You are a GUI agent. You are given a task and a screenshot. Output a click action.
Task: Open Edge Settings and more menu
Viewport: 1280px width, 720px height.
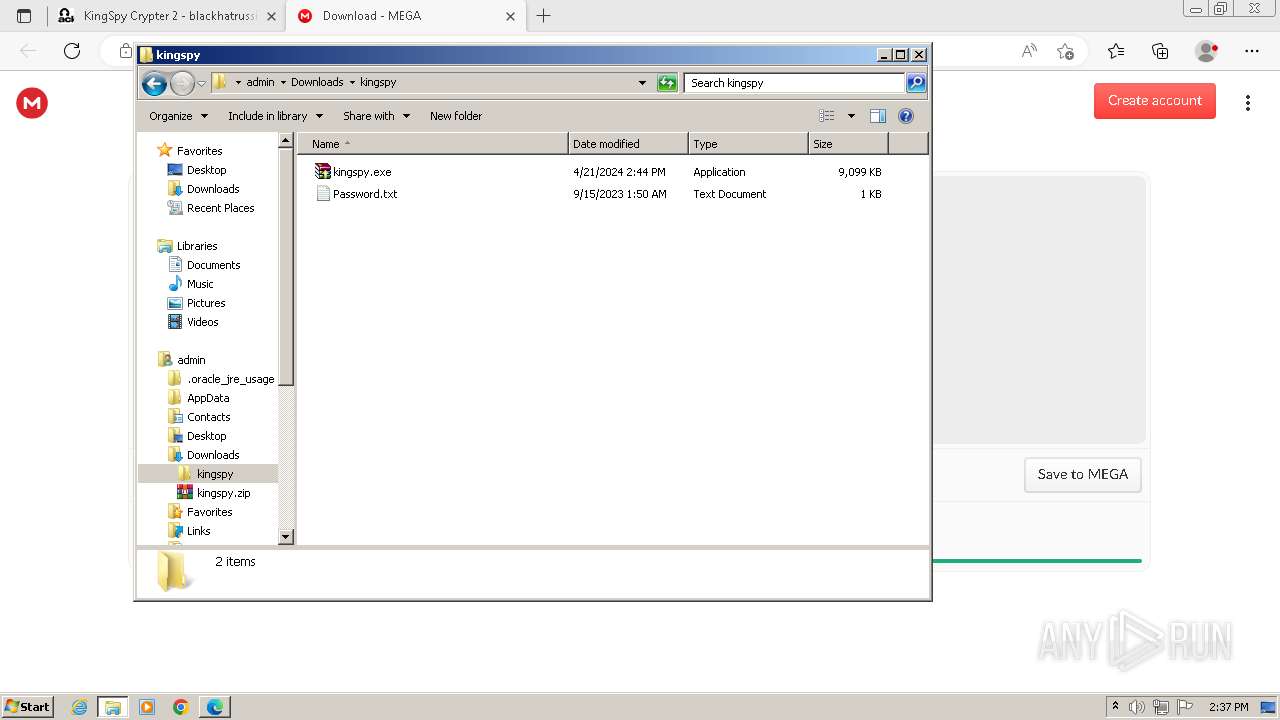[1252, 51]
